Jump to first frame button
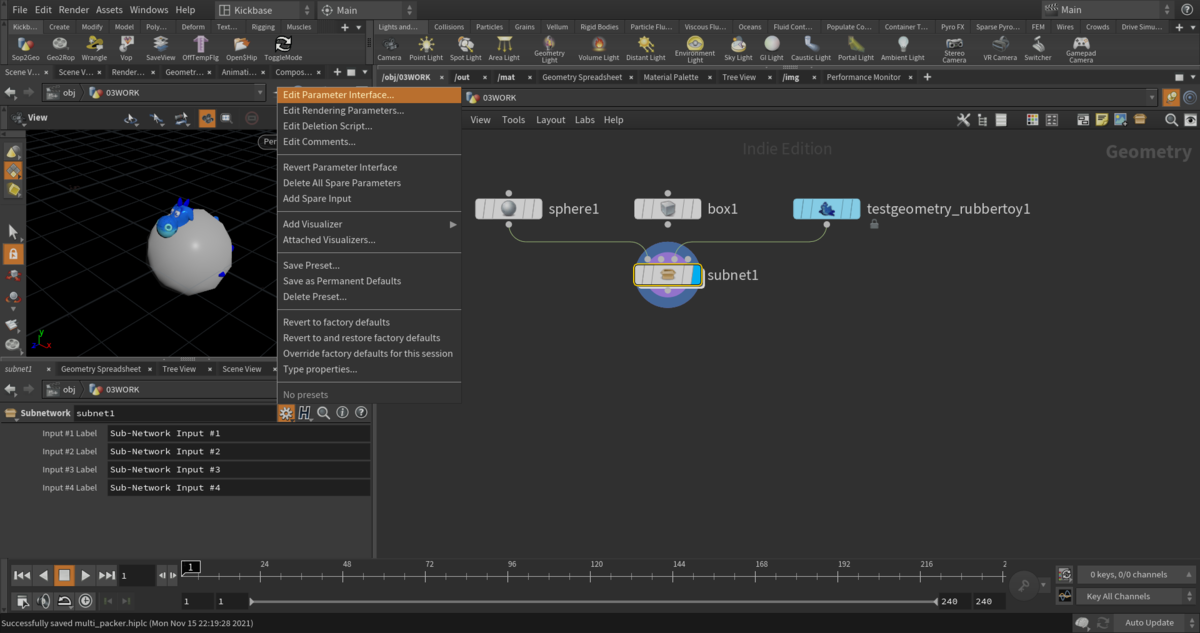 tap(22, 575)
